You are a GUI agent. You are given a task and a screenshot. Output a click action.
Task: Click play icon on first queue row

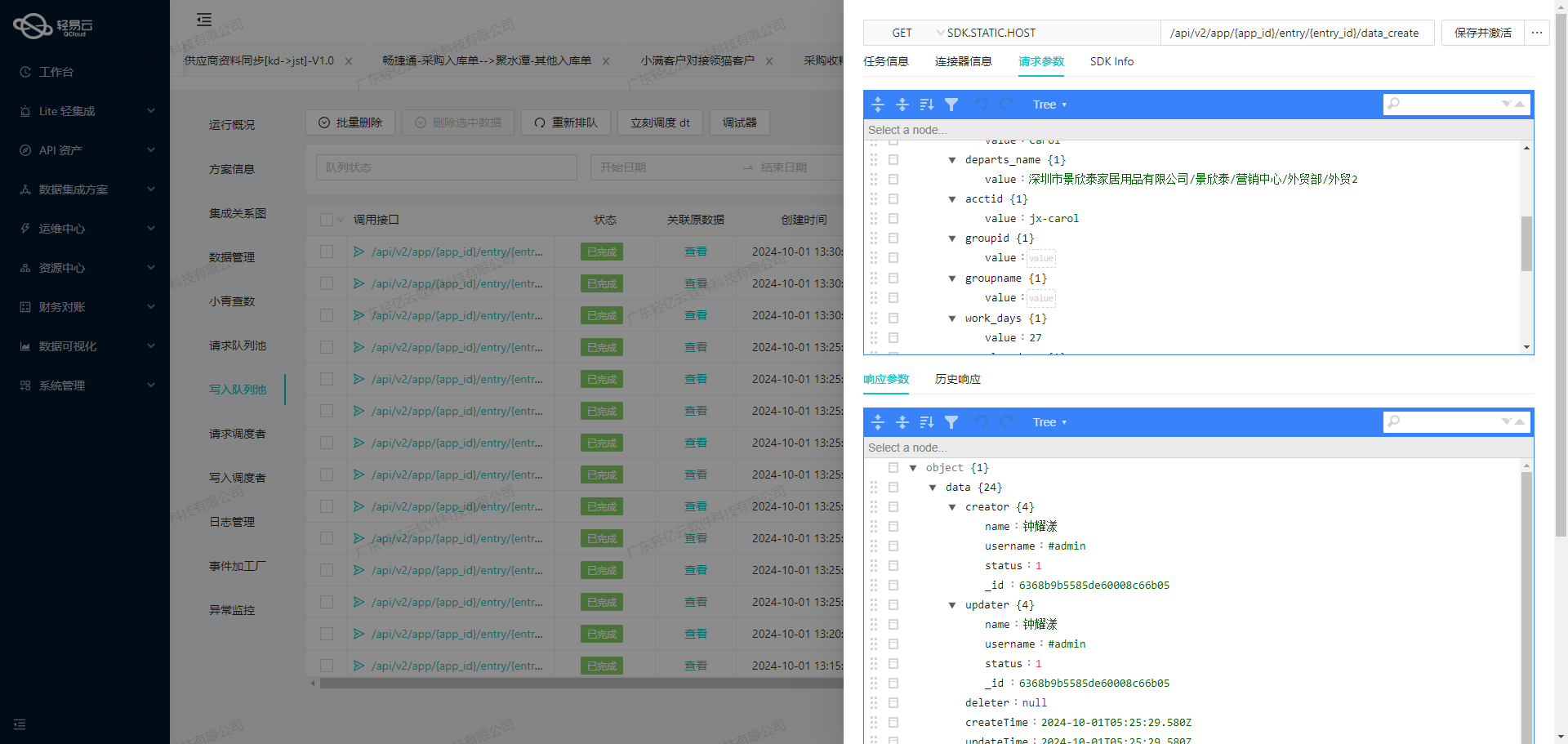(359, 252)
